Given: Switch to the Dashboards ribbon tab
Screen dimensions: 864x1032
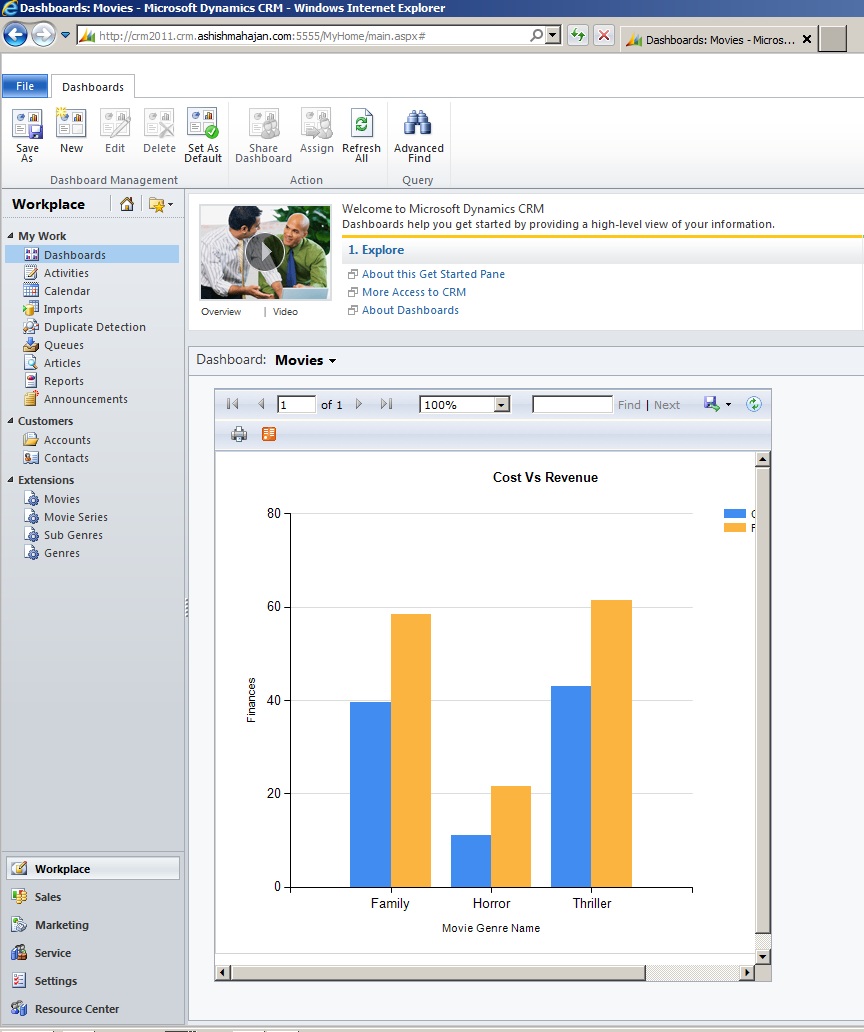Looking at the screenshot, I should (92, 87).
